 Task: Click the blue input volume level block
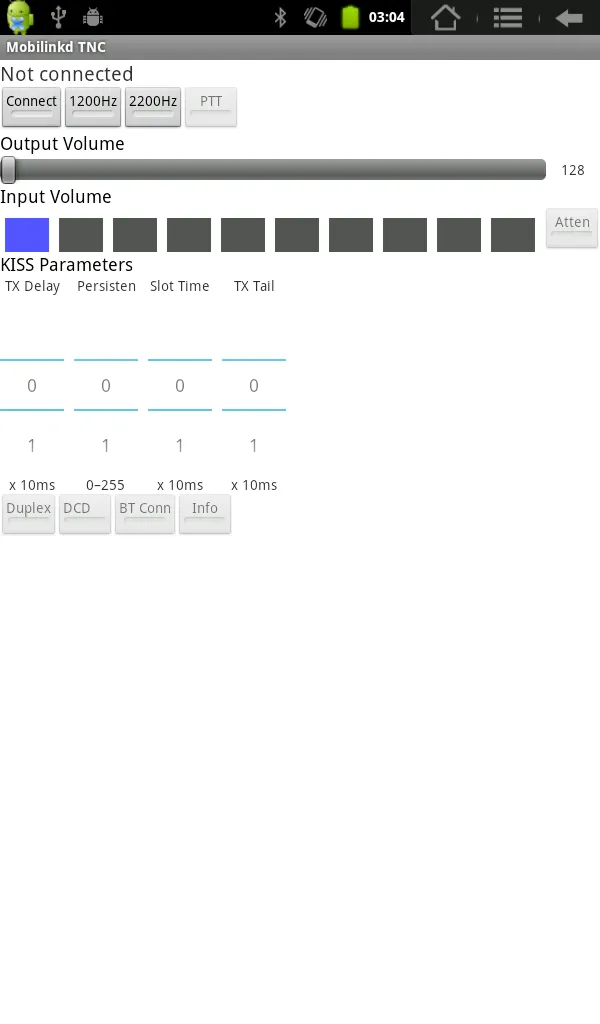27,235
